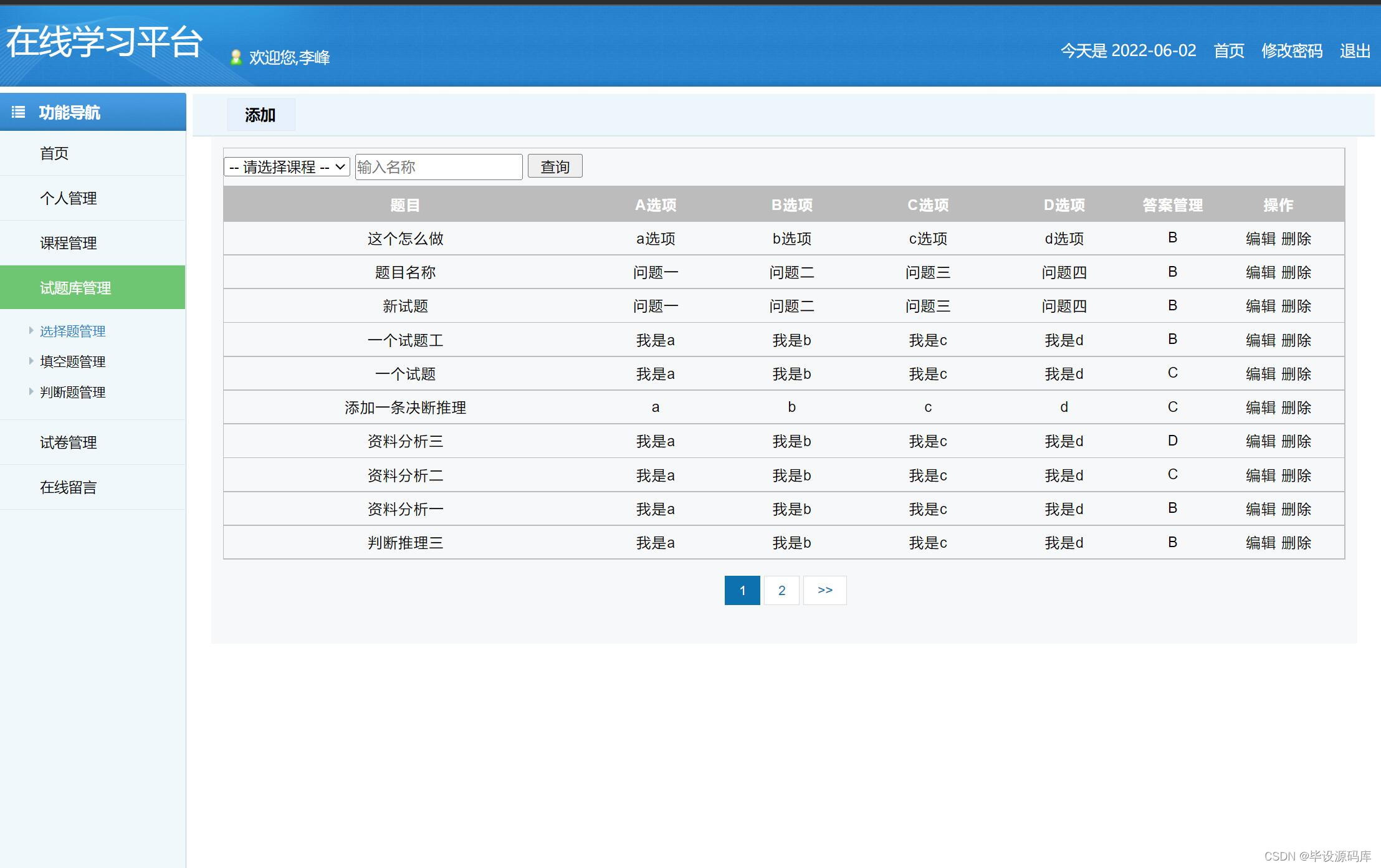
Task: Click the 修改密码 header link
Action: click(x=1292, y=50)
